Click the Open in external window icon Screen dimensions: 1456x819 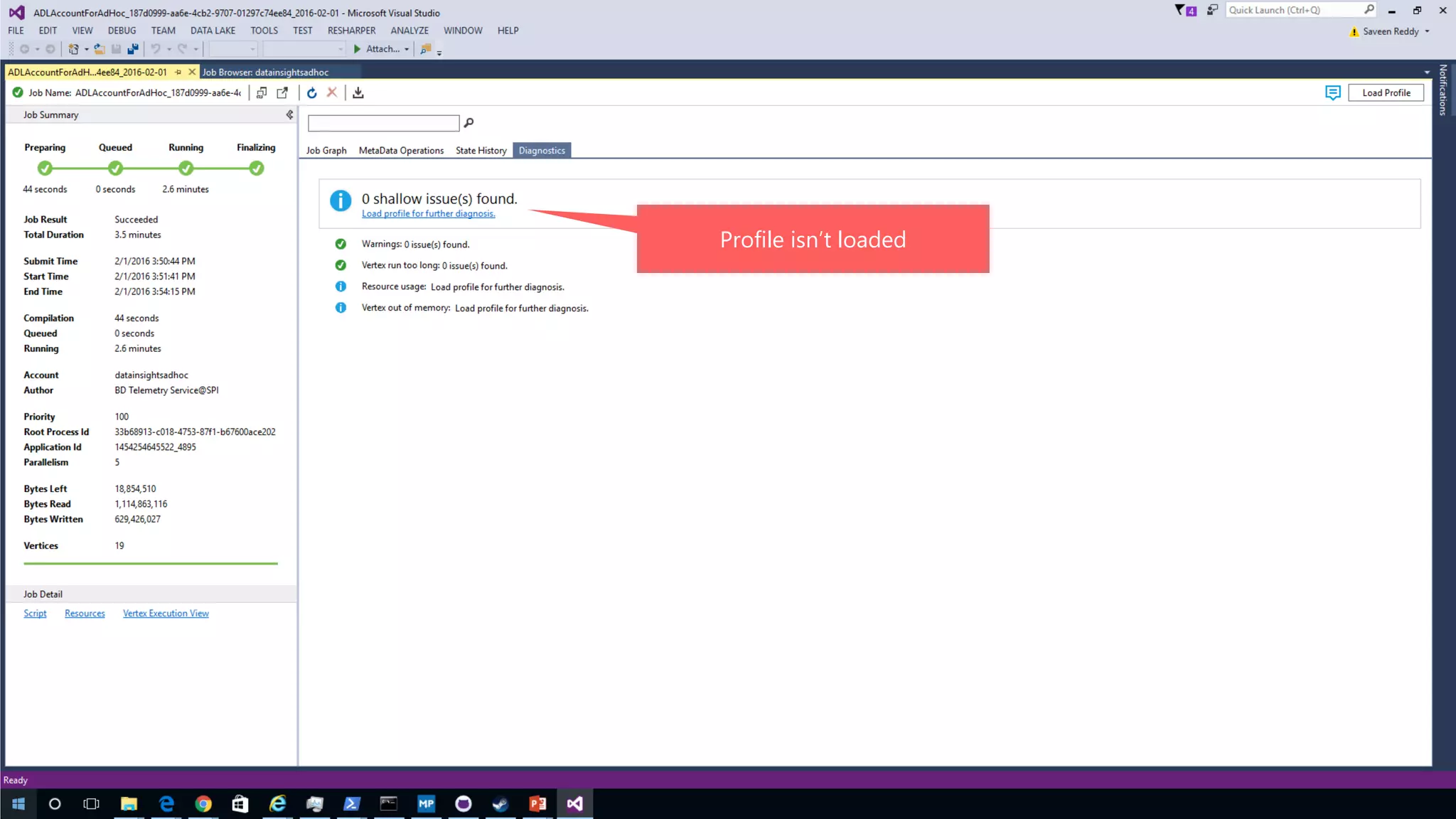click(x=282, y=92)
